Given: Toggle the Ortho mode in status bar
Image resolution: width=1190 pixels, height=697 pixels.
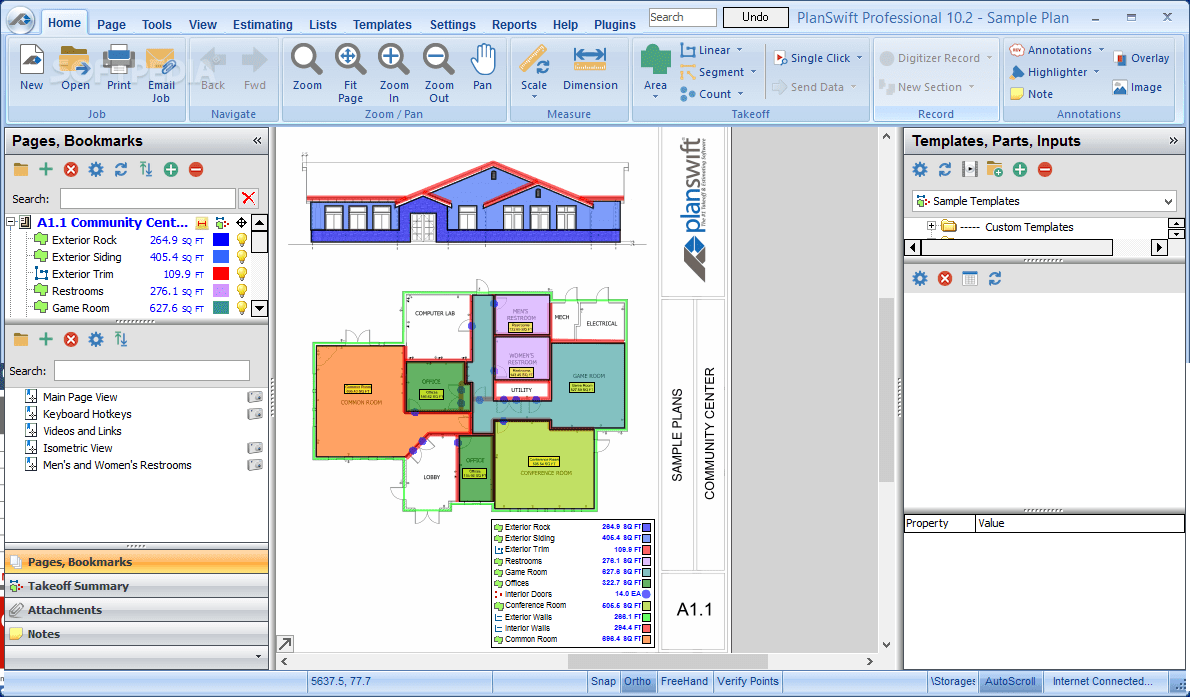Looking at the screenshot, I should (637, 681).
